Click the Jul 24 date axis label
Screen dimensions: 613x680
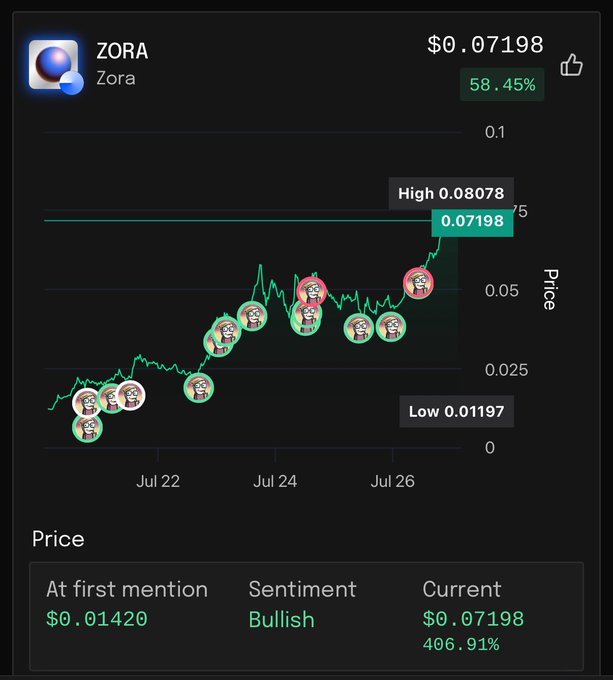(275, 481)
